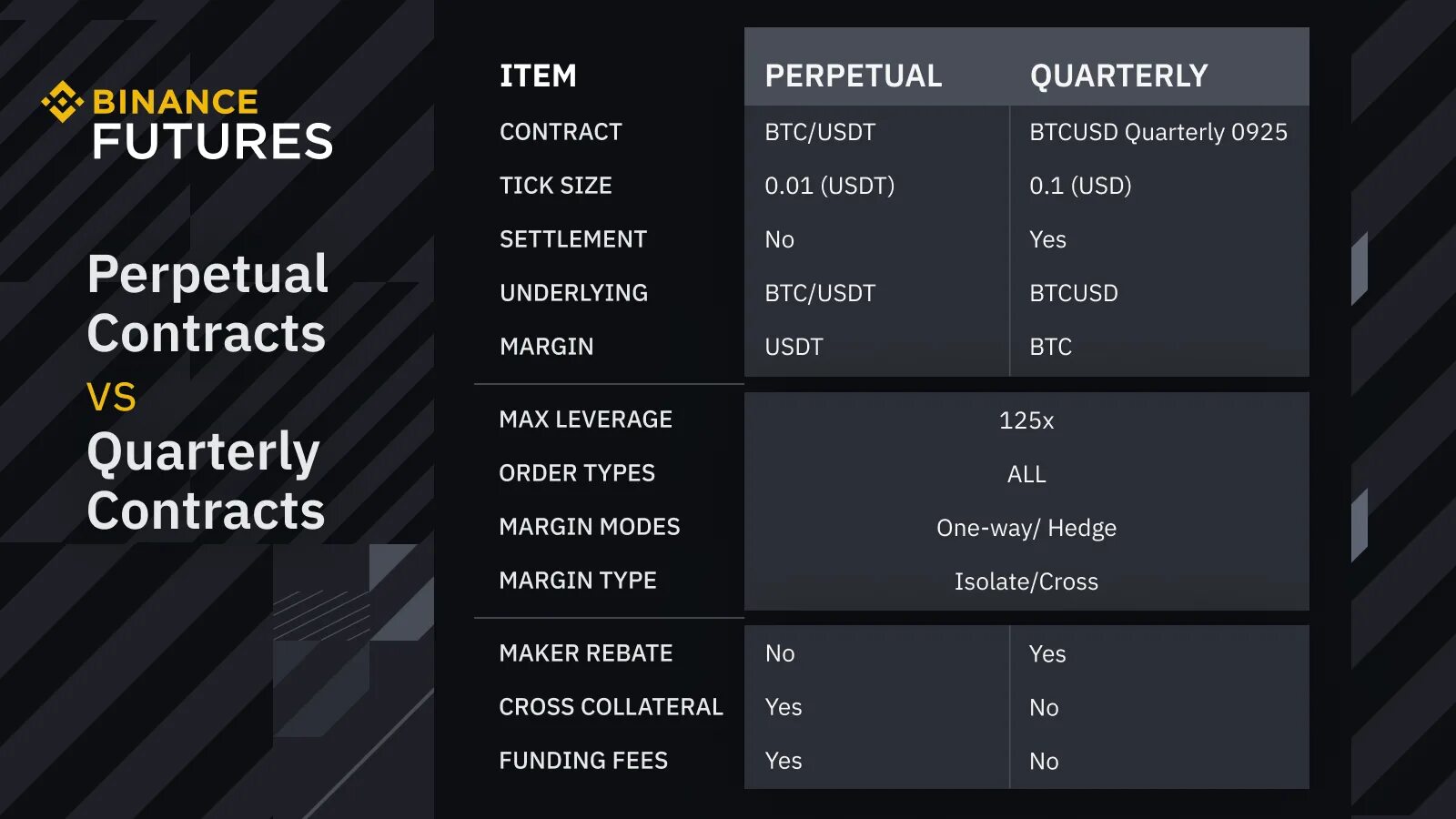Click the USDT margin value under Perpetual
The image size is (1456, 819).
tap(794, 347)
